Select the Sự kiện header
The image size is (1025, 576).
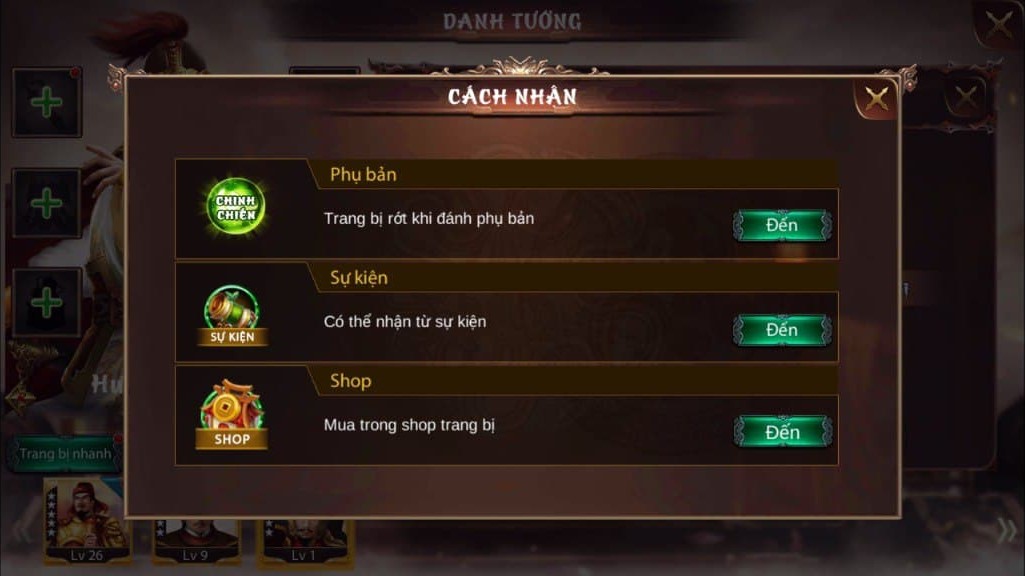[x=359, y=278]
